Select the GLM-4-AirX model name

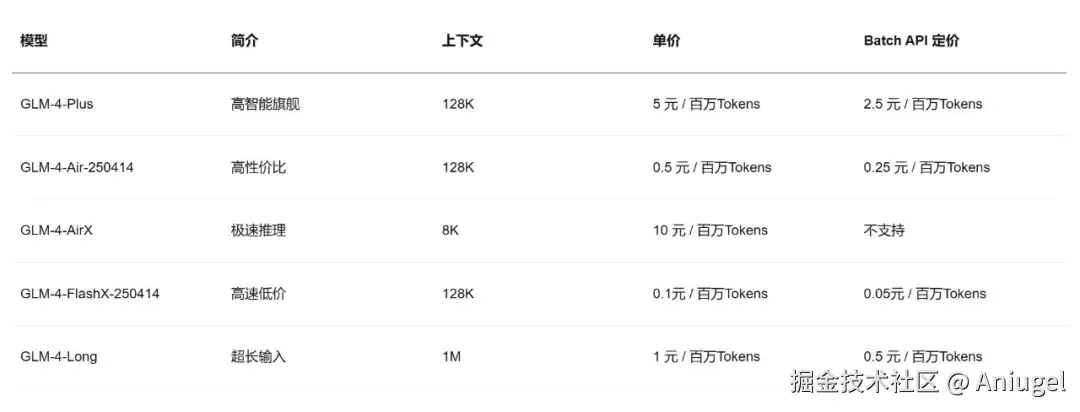(x=56, y=230)
